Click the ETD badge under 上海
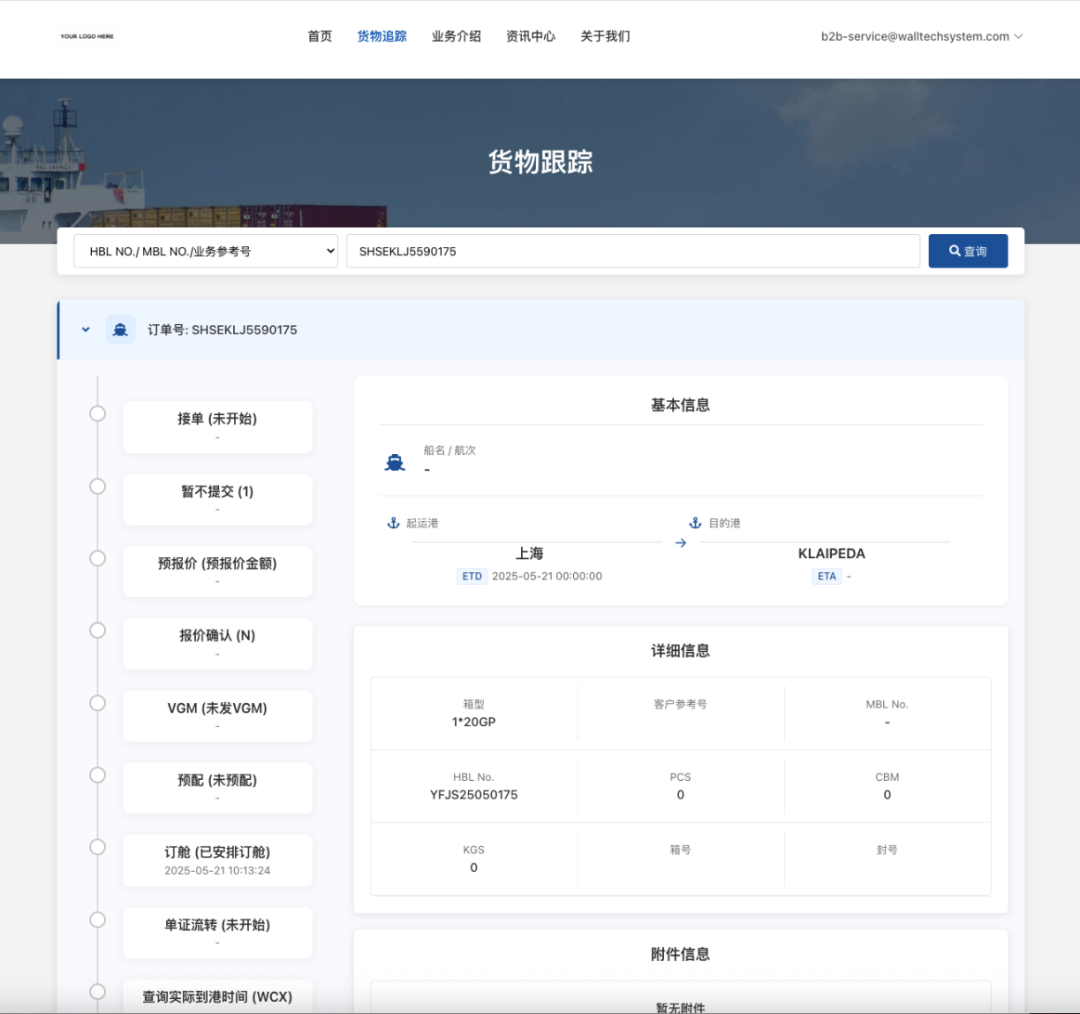Image resolution: width=1080 pixels, height=1014 pixels. coord(471,576)
